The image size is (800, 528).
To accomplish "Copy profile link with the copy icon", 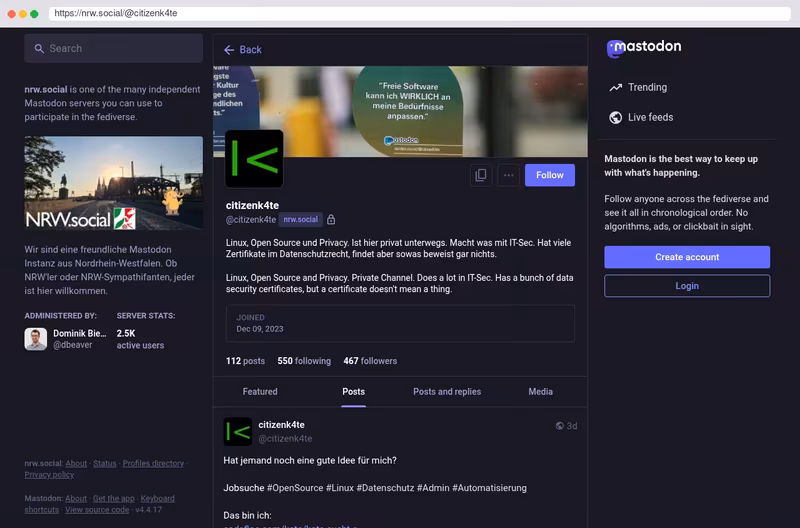I will point(481,175).
